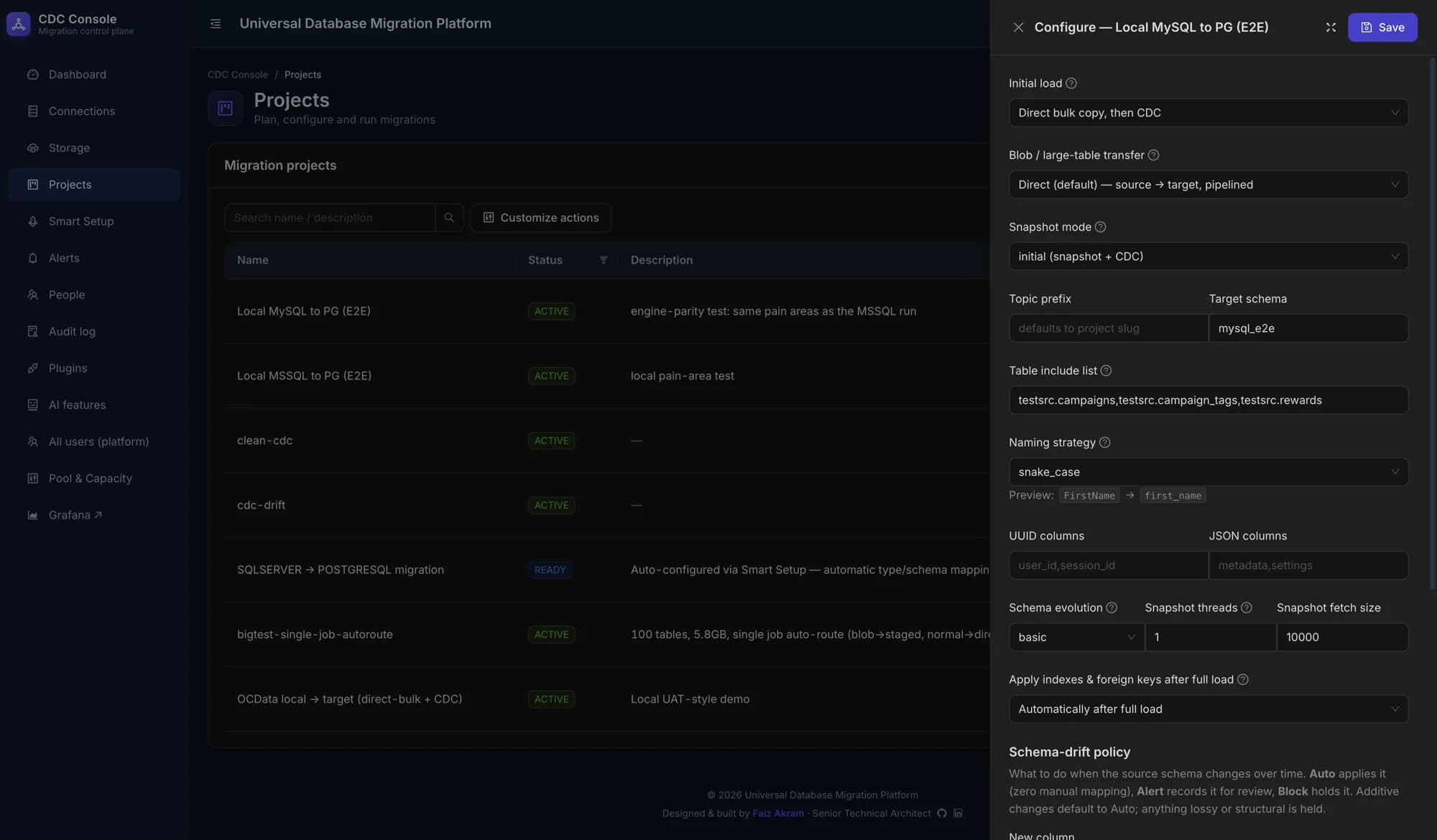Screen dimensions: 1437x840
Task: Click the Status column filter icon
Action: [604, 260]
